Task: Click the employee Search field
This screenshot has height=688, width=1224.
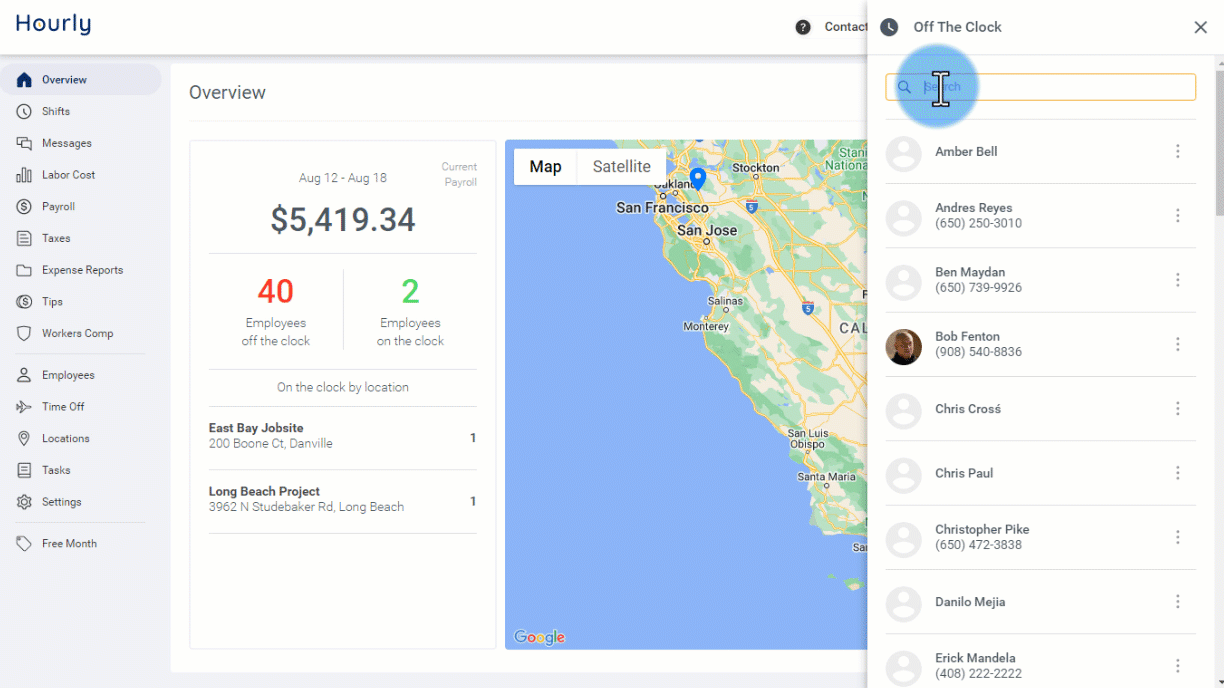Action: (1040, 87)
